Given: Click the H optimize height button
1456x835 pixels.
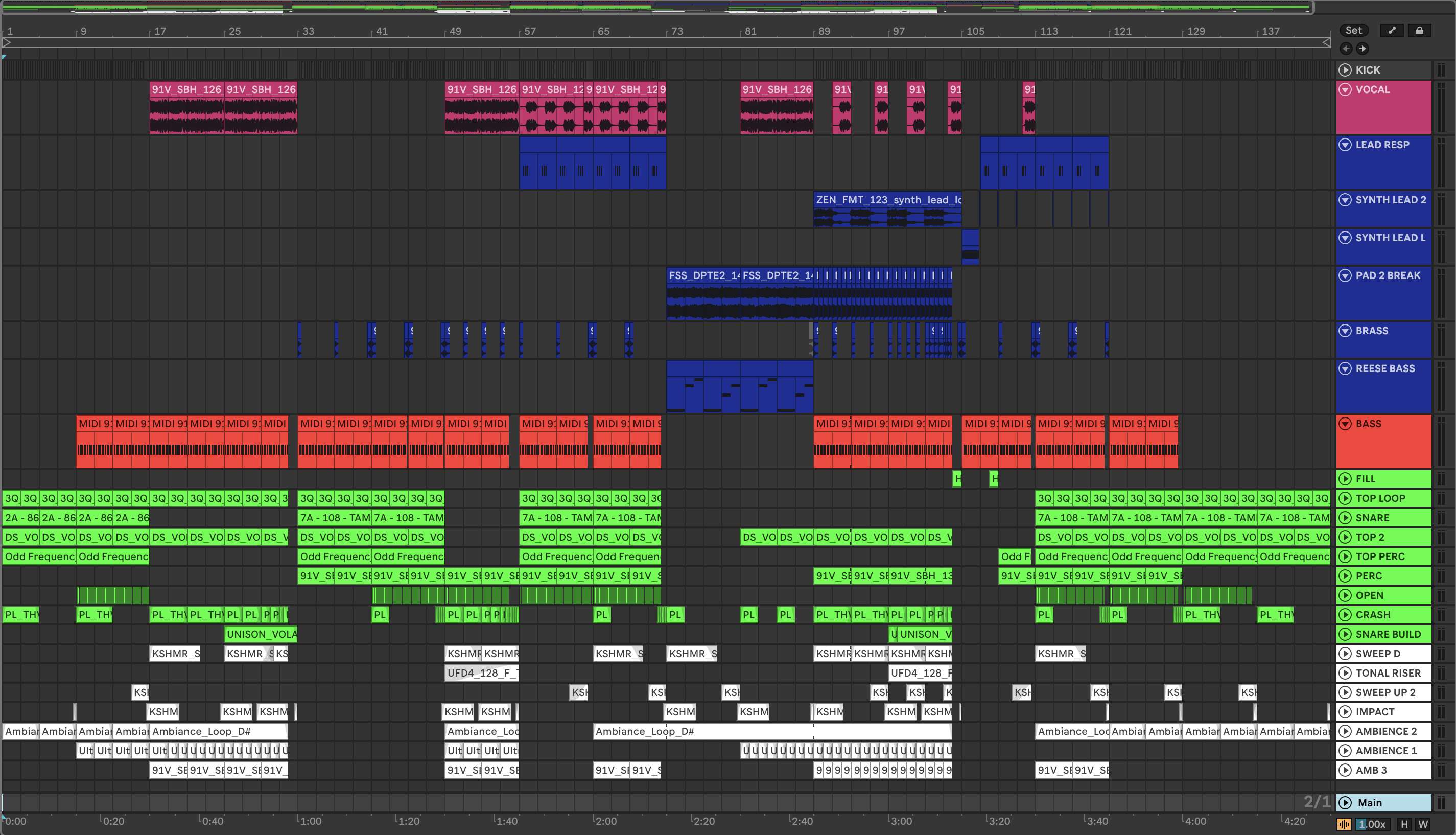Looking at the screenshot, I should click(1404, 824).
